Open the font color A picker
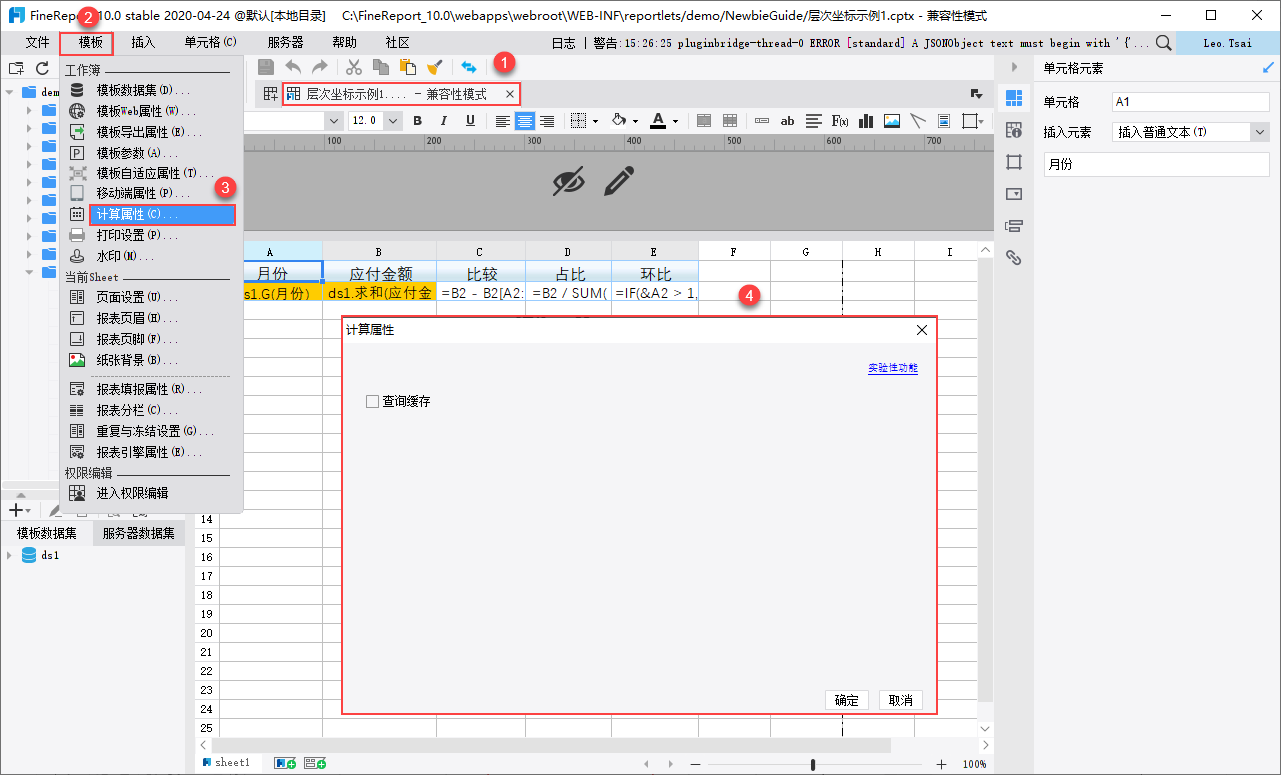The height and width of the screenshot is (775, 1281). point(662,121)
